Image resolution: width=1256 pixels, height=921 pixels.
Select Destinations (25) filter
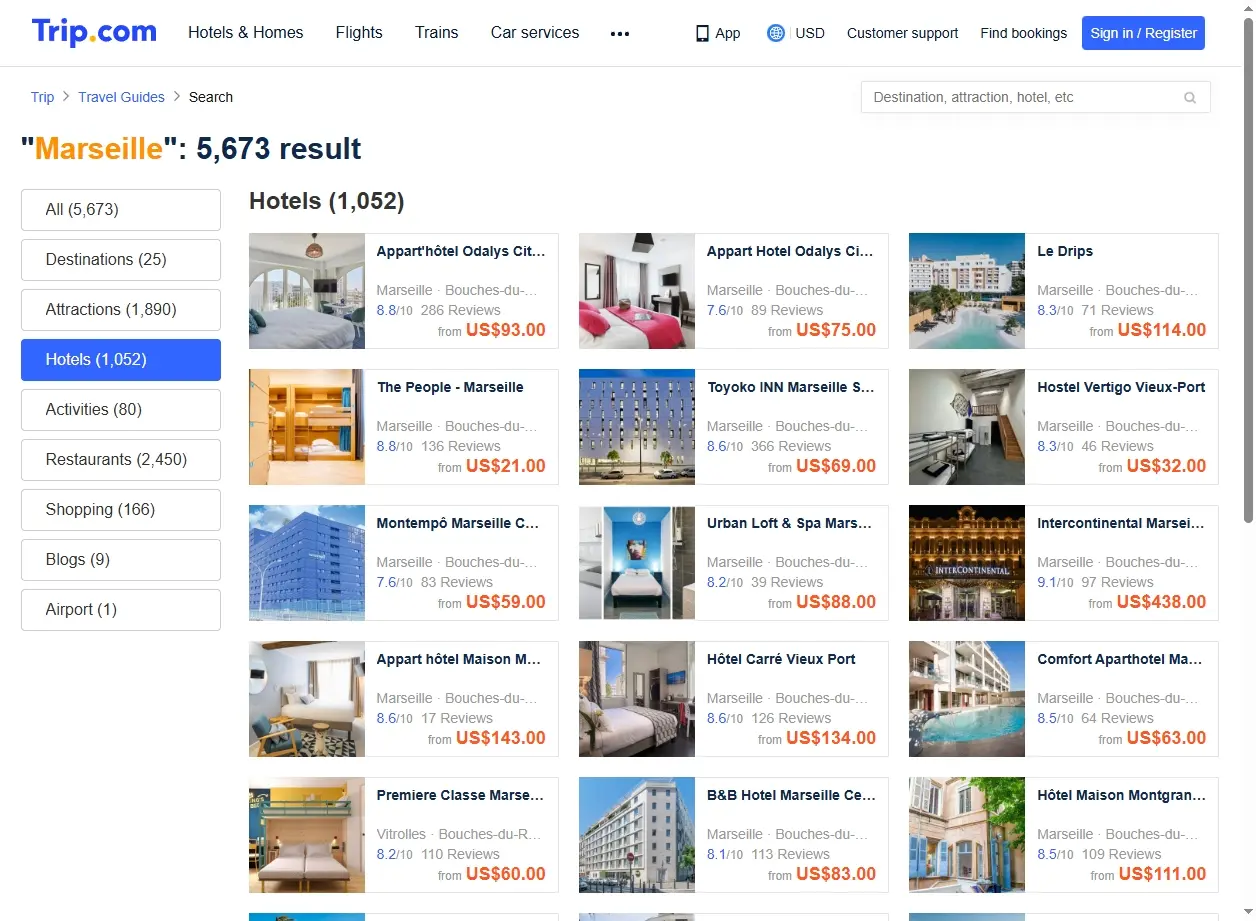pos(121,260)
